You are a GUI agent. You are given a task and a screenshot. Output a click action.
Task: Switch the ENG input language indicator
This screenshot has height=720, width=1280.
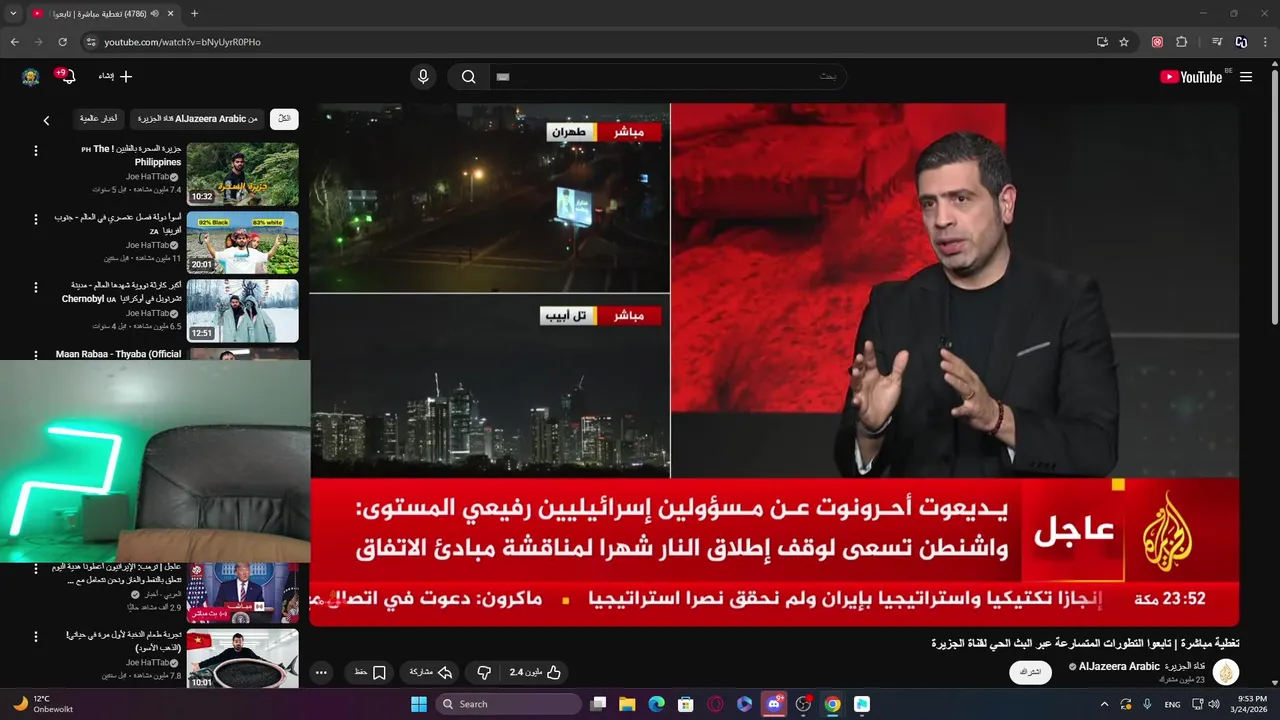(x=1172, y=704)
